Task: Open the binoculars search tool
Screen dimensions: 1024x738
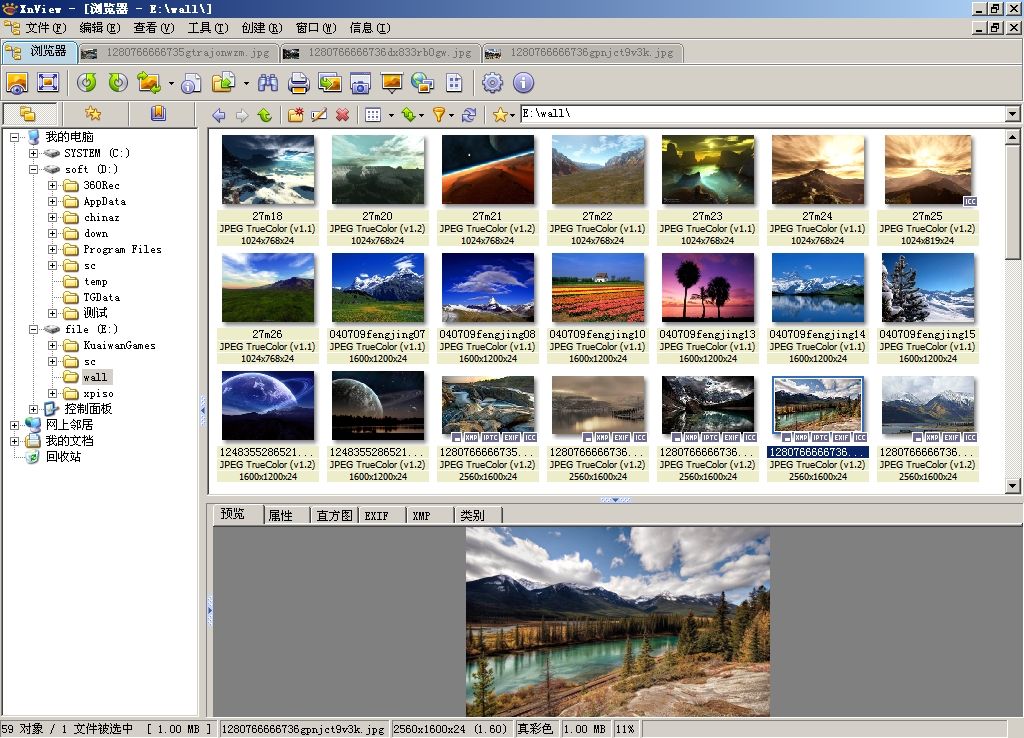Action: pos(268,83)
